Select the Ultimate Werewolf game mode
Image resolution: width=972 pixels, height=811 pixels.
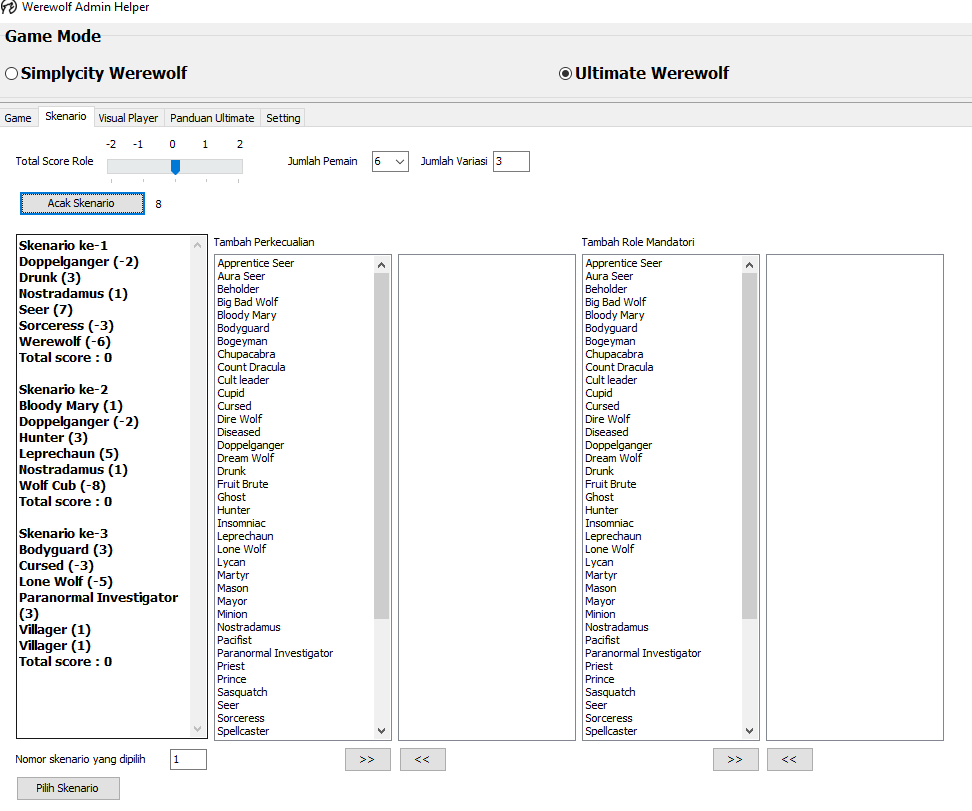(566, 74)
